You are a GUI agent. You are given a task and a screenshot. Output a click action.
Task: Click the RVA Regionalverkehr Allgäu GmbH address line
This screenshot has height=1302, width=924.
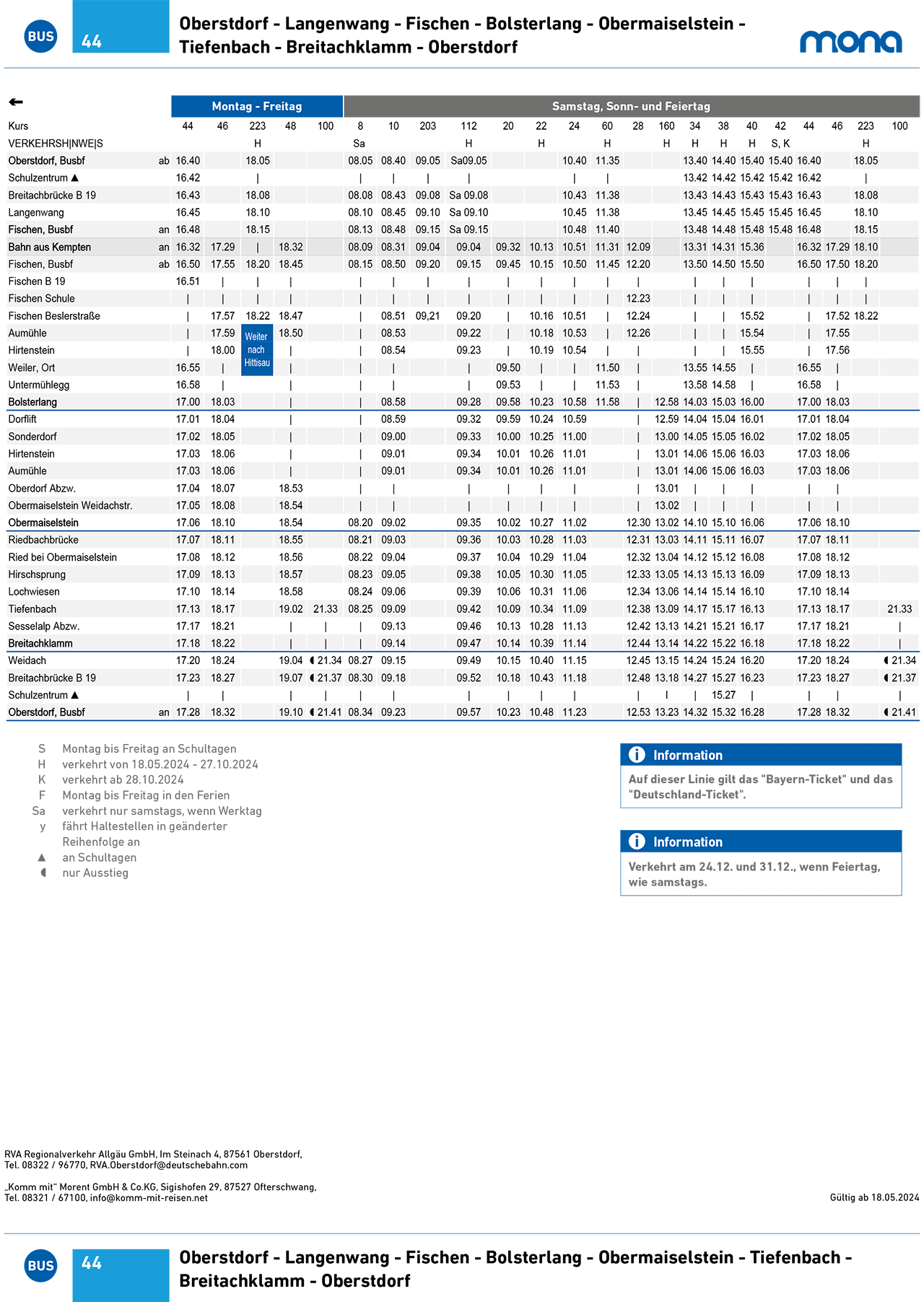click(153, 1154)
